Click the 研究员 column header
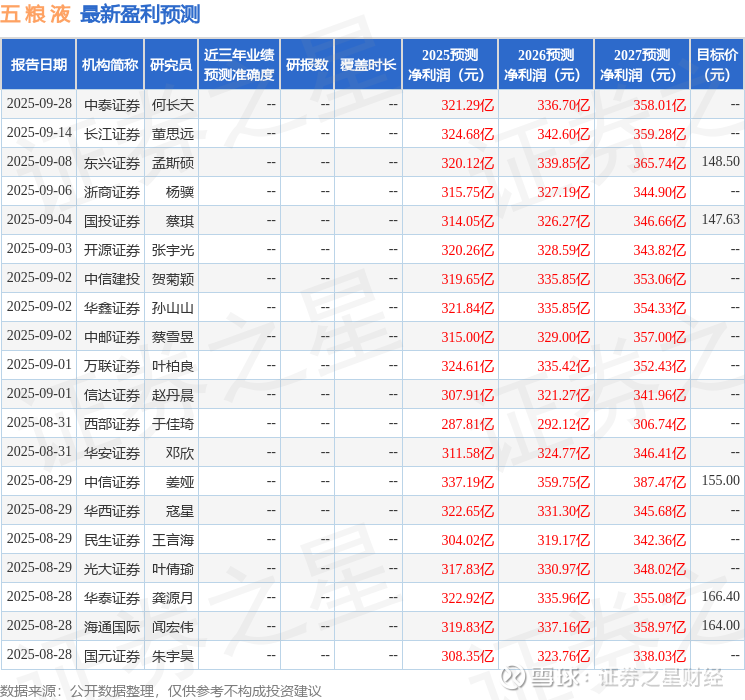Image resolution: width=745 pixels, height=700 pixels. pyautogui.click(x=171, y=64)
